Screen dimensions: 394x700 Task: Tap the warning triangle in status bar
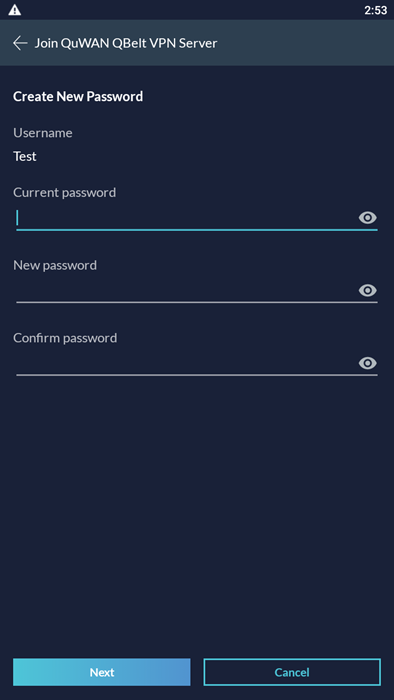tap(14, 10)
